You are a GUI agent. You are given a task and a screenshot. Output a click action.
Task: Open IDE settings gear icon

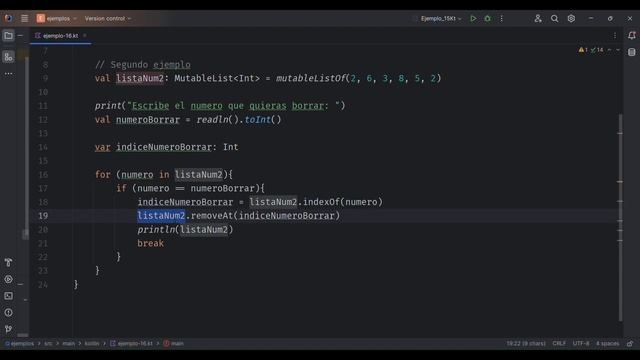pyautogui.click(x=571, y=18)
